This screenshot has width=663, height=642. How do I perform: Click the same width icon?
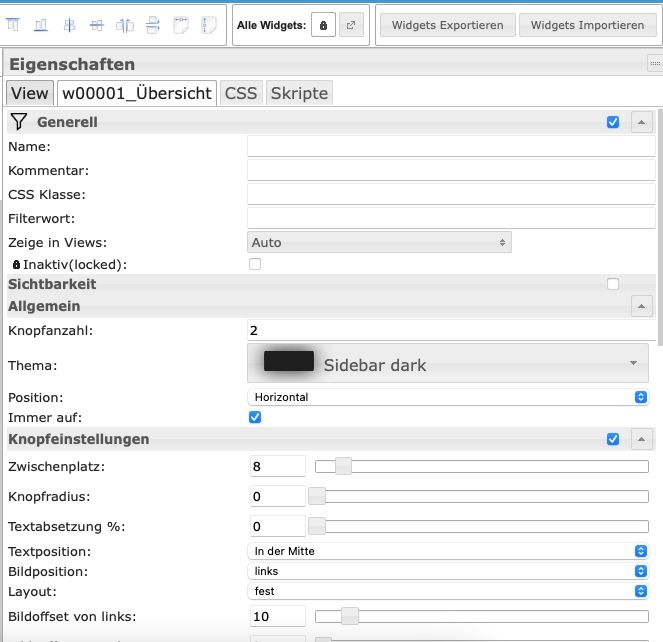181,25
